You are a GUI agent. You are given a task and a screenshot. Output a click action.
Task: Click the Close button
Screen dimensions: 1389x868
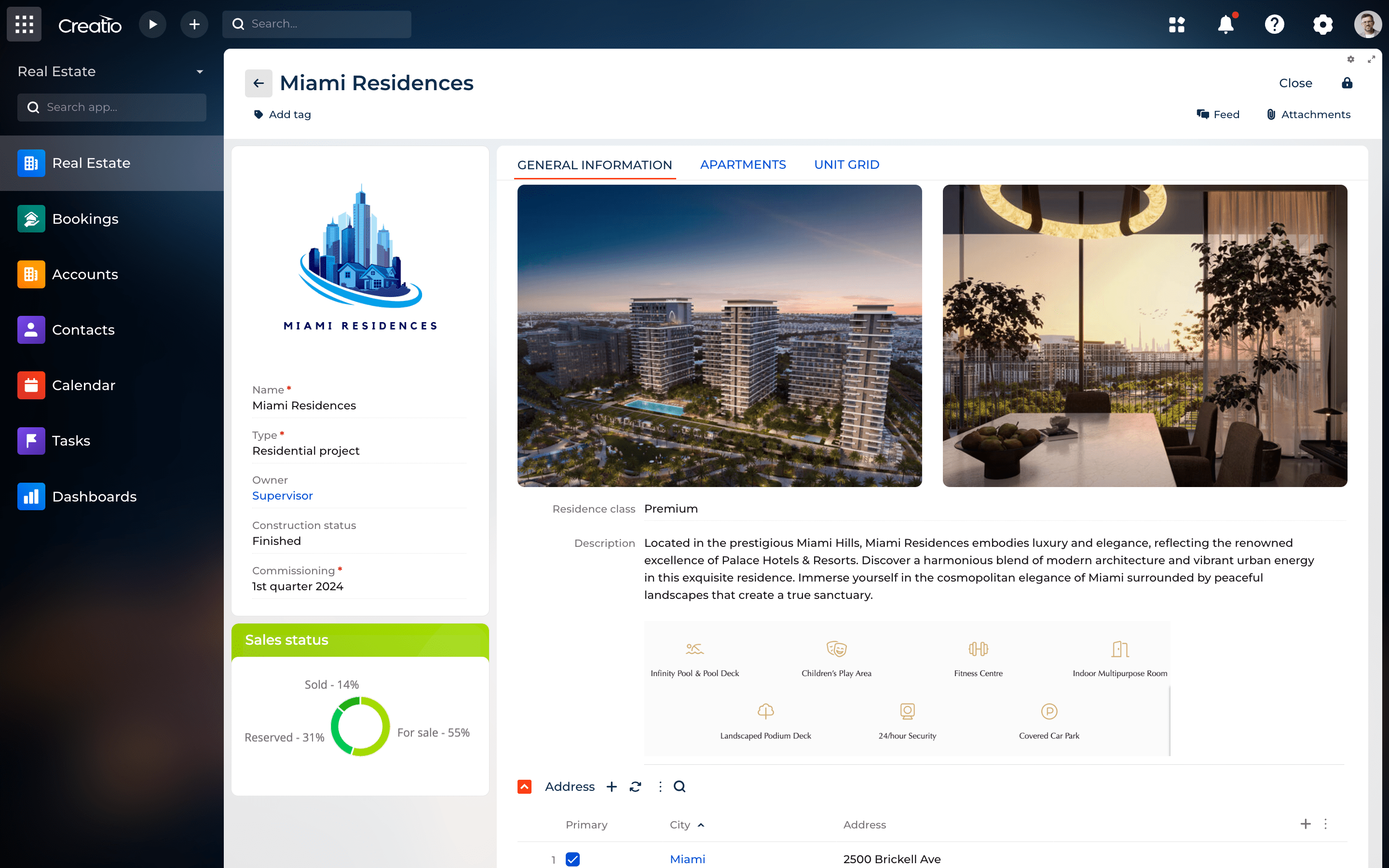pyautogui.click(x=1295, y=83)
